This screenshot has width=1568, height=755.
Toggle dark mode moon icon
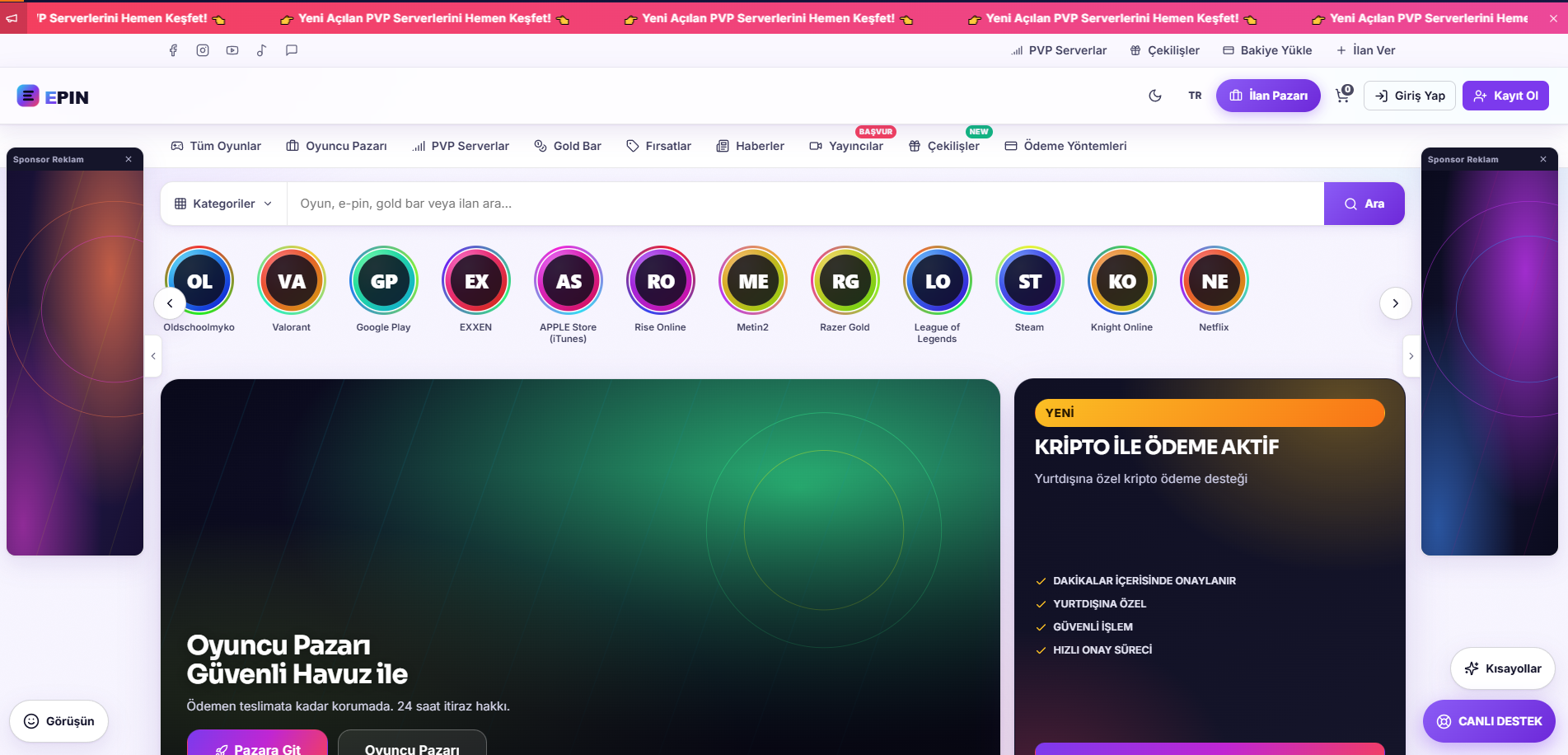[1155, 96]
